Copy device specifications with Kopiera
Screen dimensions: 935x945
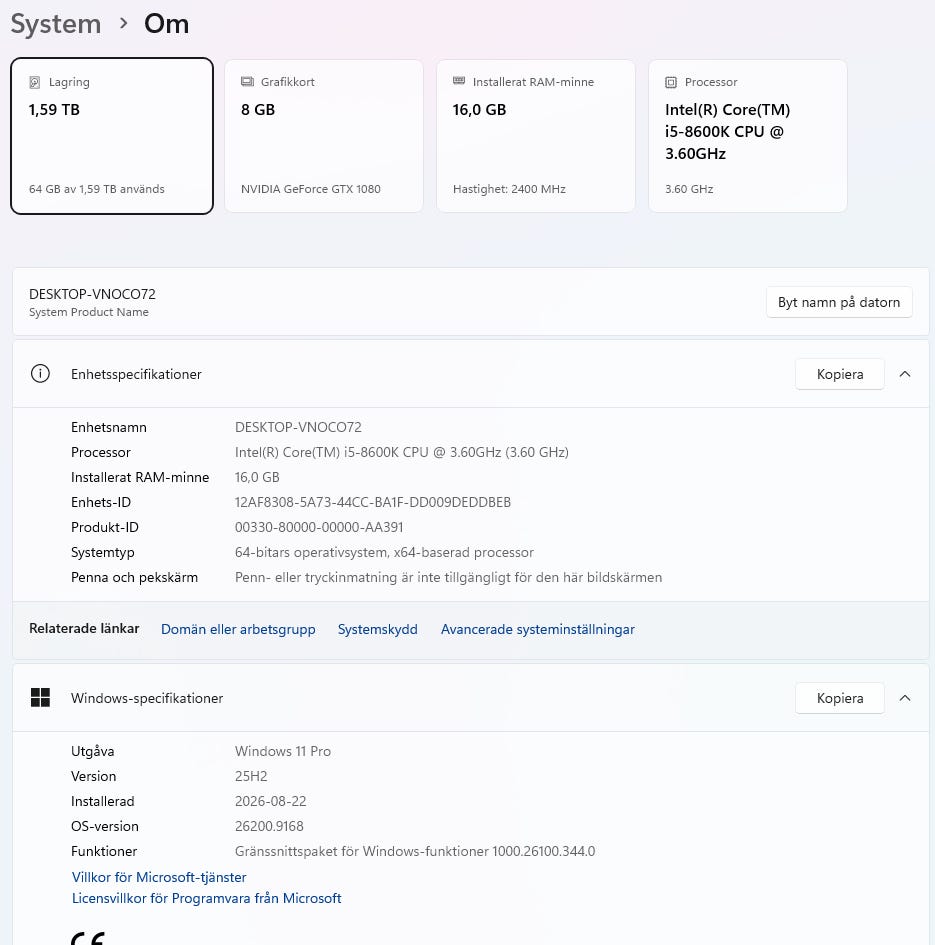pyautogui.click(x=840, y=374)
